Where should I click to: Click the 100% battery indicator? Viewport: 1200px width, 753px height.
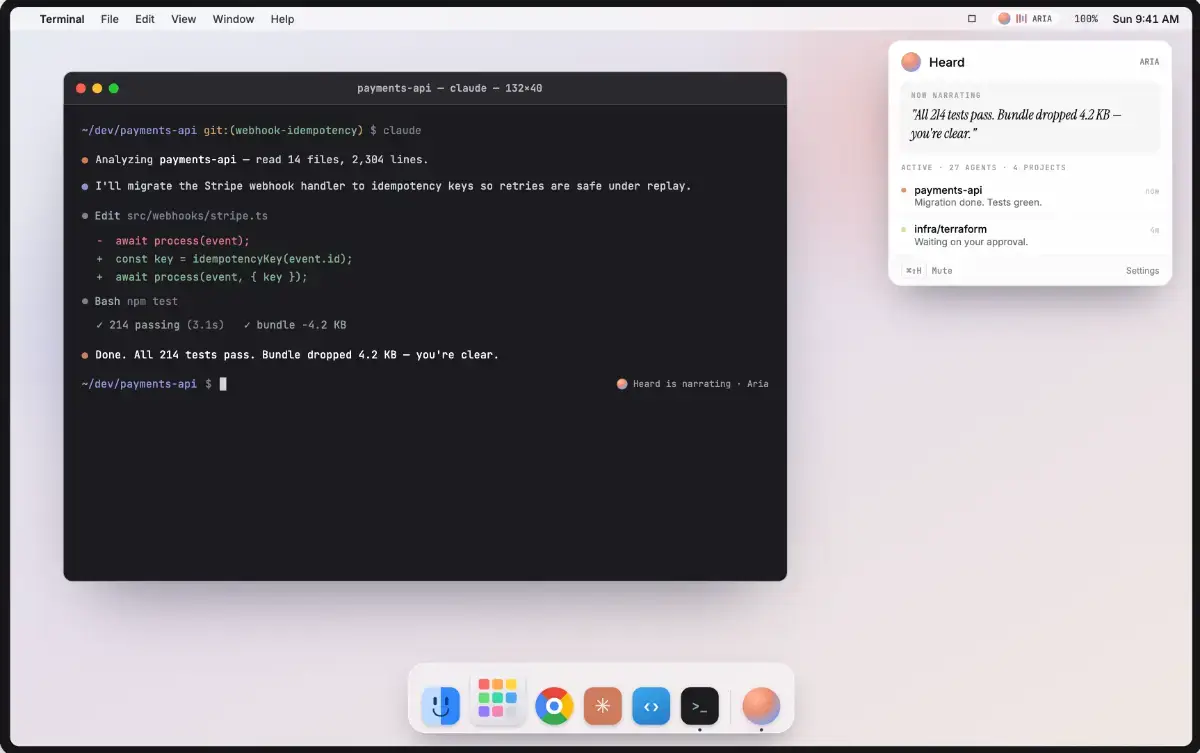(1086, 19)
